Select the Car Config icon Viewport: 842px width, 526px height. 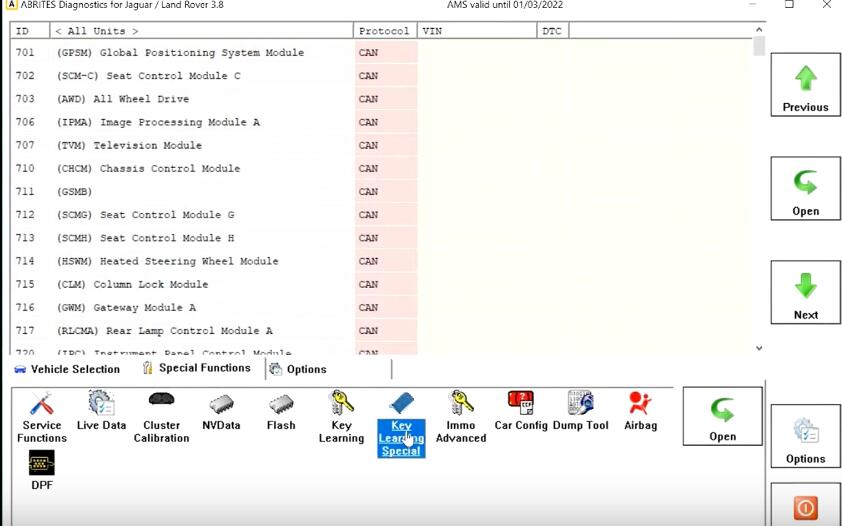(520, 412)
